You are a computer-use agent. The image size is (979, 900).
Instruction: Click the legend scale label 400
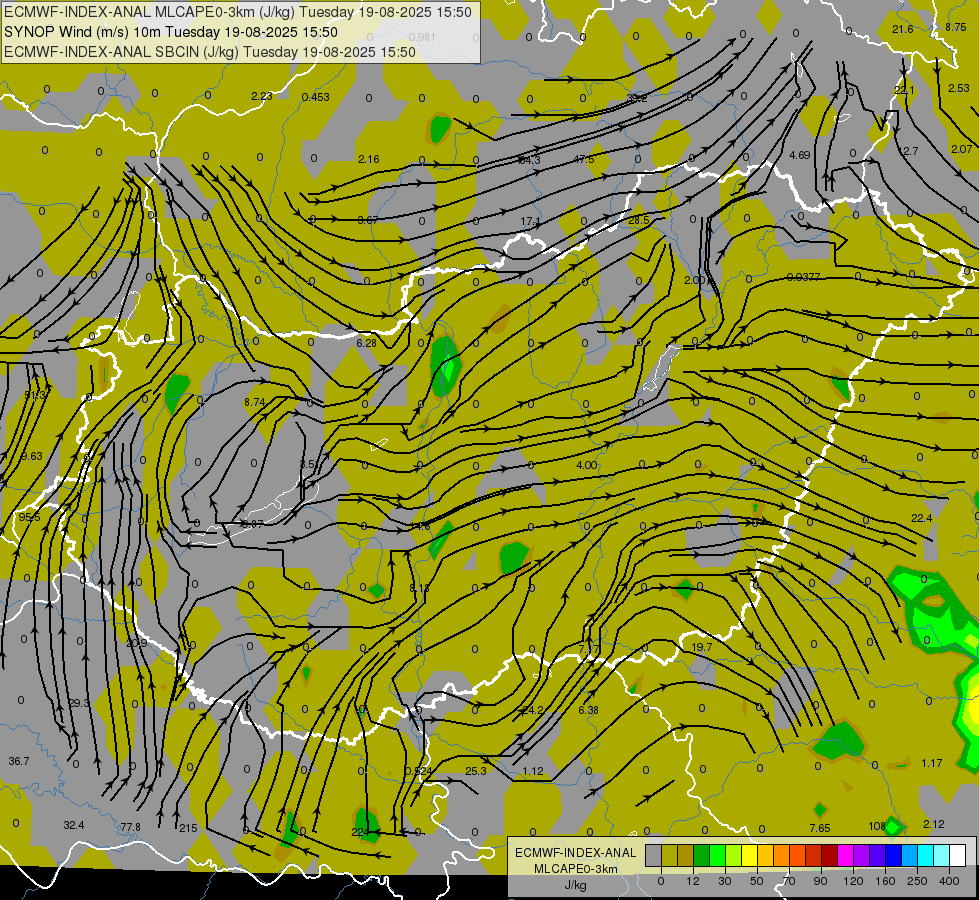(x=949, y=881)
